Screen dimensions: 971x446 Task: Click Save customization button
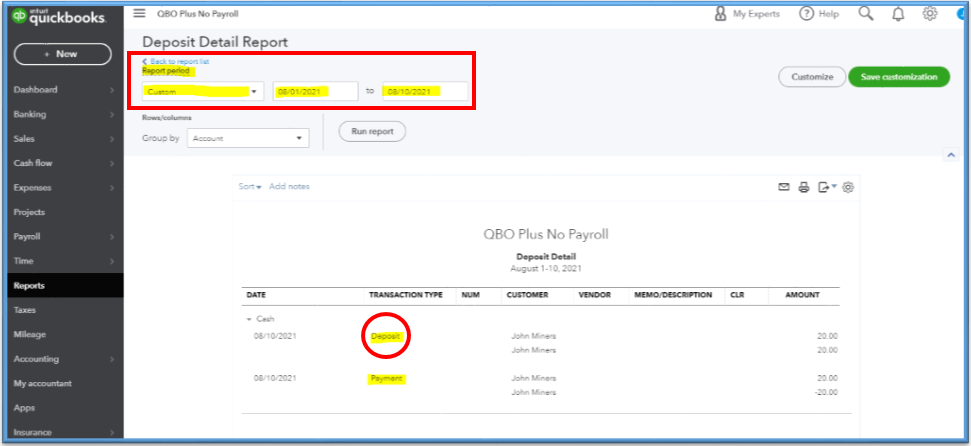[899, 77]
